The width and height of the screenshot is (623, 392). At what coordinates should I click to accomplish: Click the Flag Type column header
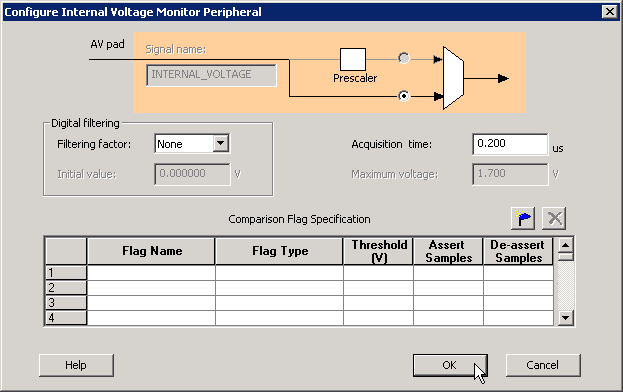click(279, 251)
